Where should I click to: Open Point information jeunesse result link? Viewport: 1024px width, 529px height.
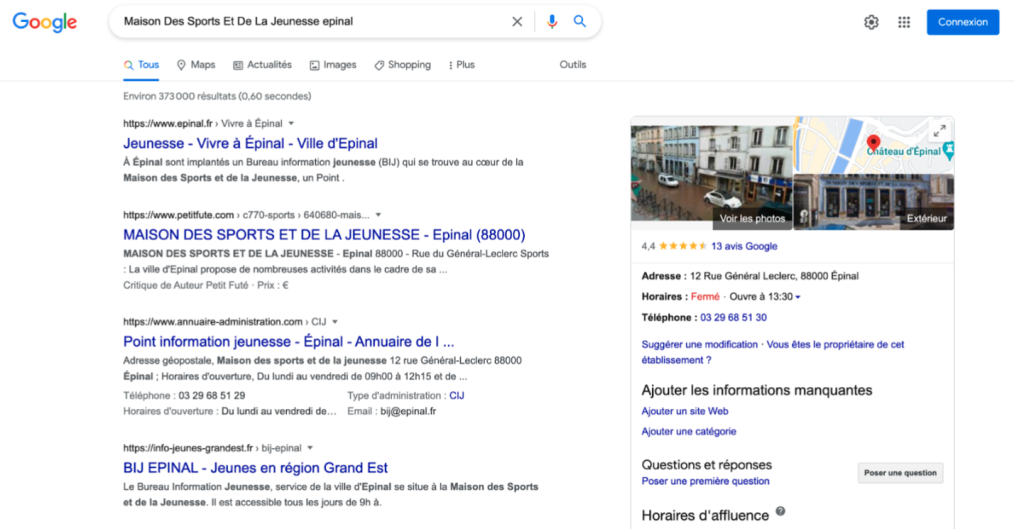(289, 342)
